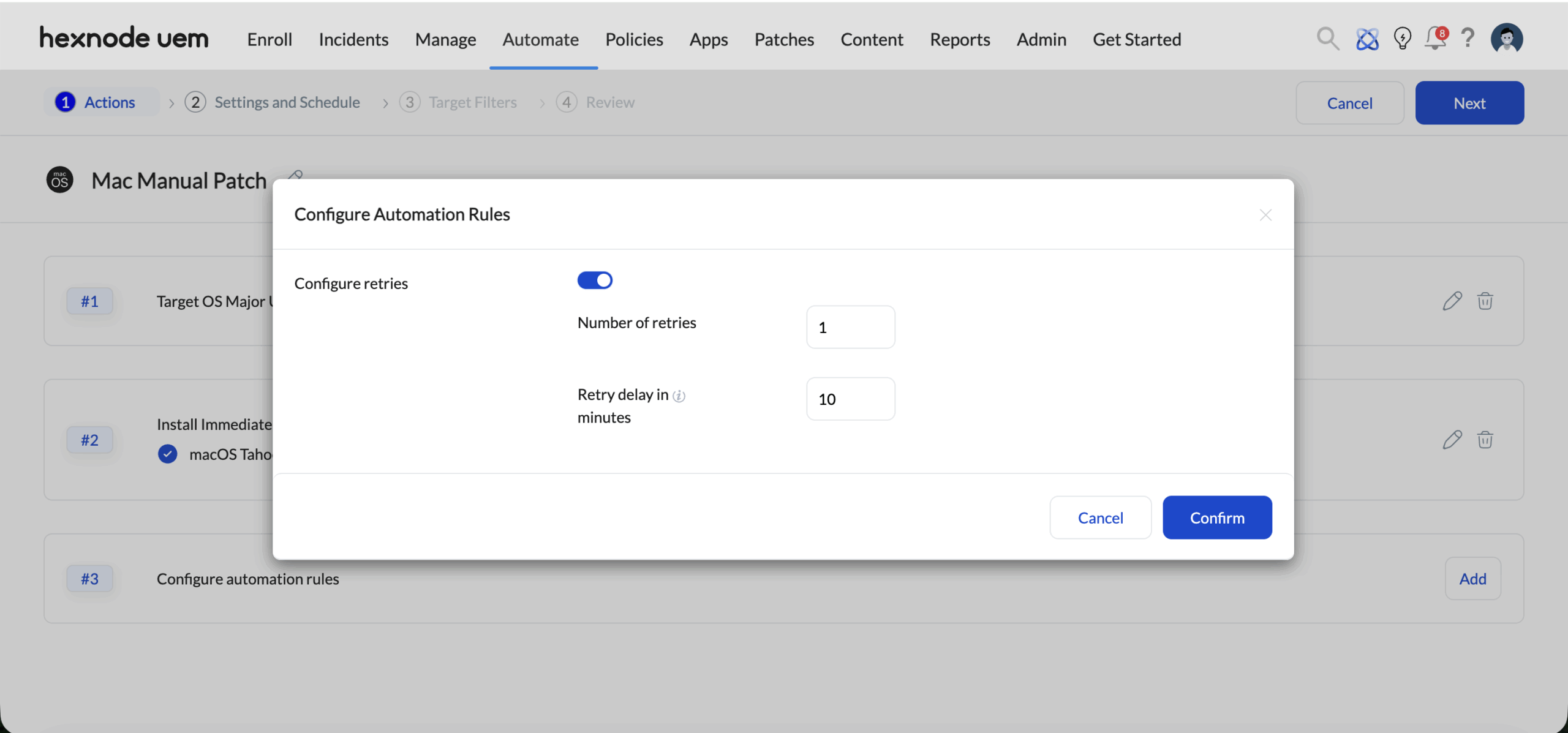The width and height of the screenshot is (1568, 733).
Task: Click the top Cancel button beside Next
Action: click(x=1349, y=103)
